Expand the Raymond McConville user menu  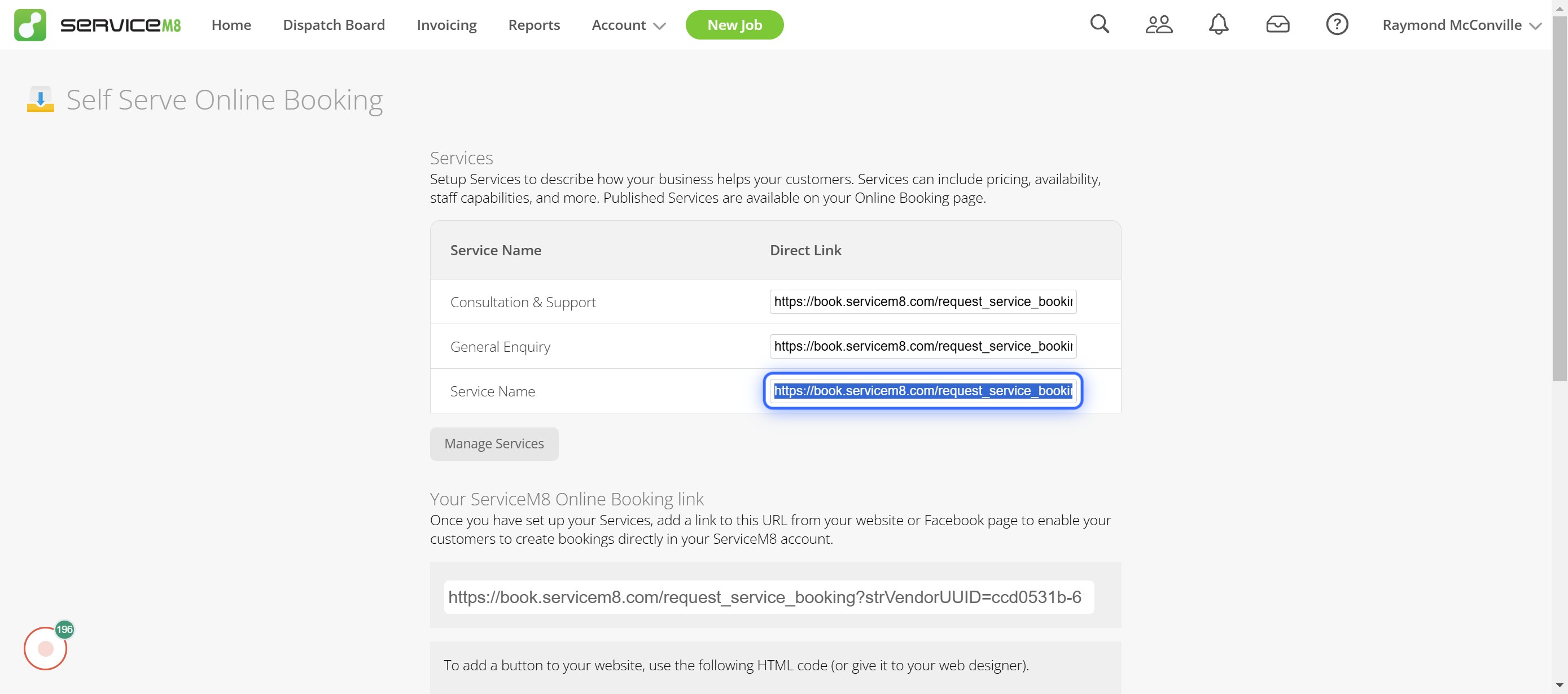tap(1461, 25)
